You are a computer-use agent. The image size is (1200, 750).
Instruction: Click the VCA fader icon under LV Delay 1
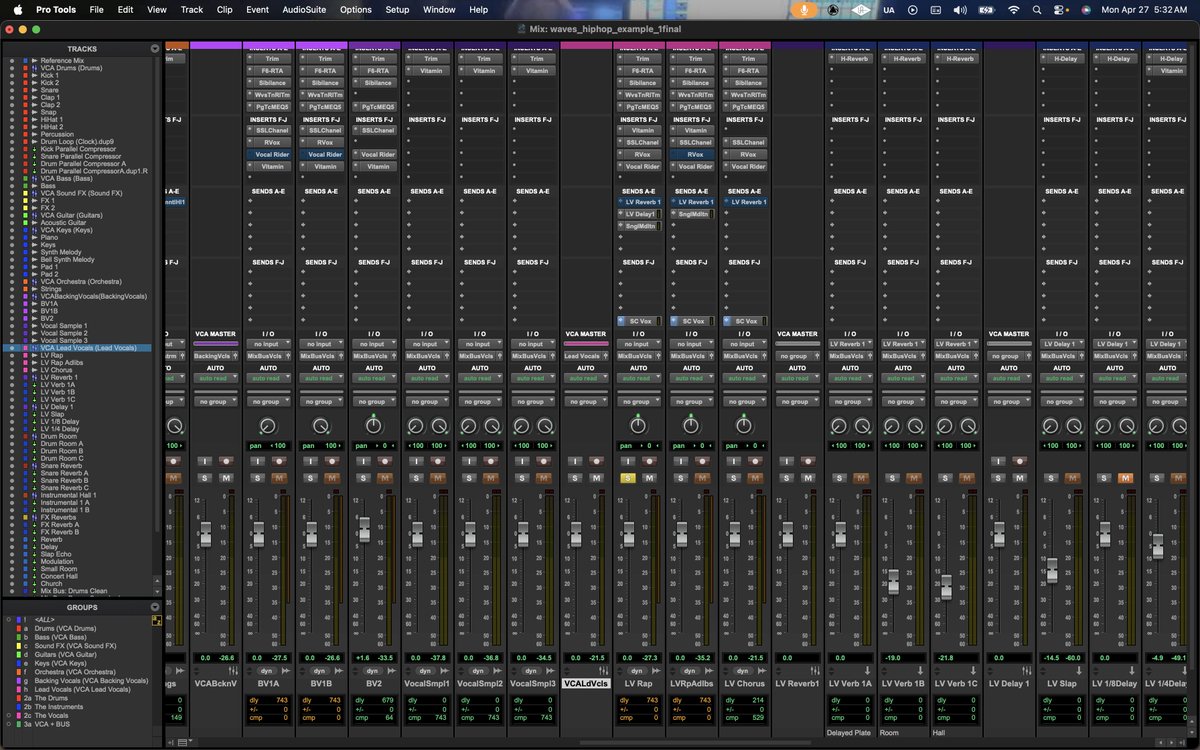point(1027,670)
